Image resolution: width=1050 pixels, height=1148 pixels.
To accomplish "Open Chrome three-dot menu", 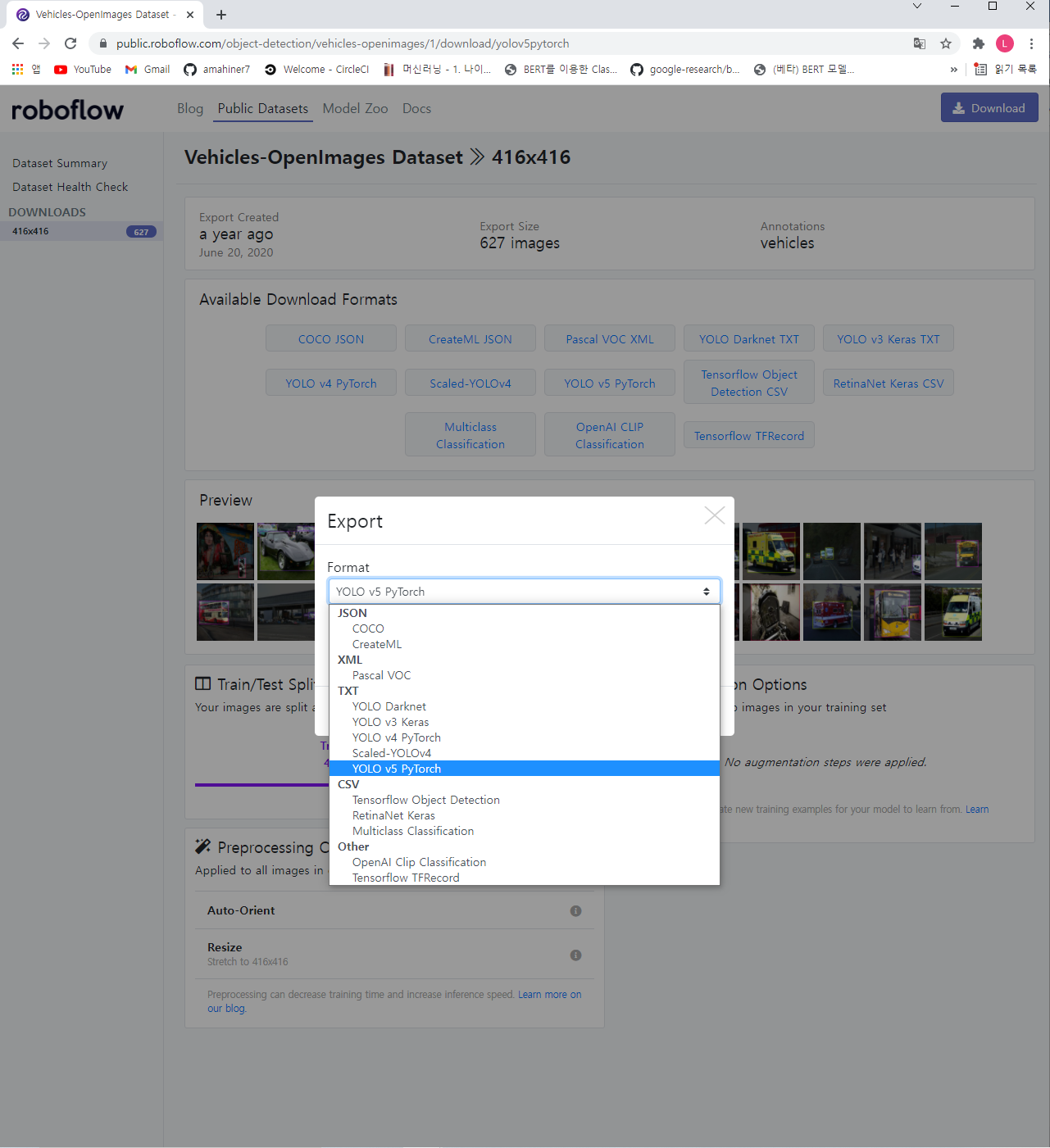I will pyautogui.click(x=1032, y=43).
